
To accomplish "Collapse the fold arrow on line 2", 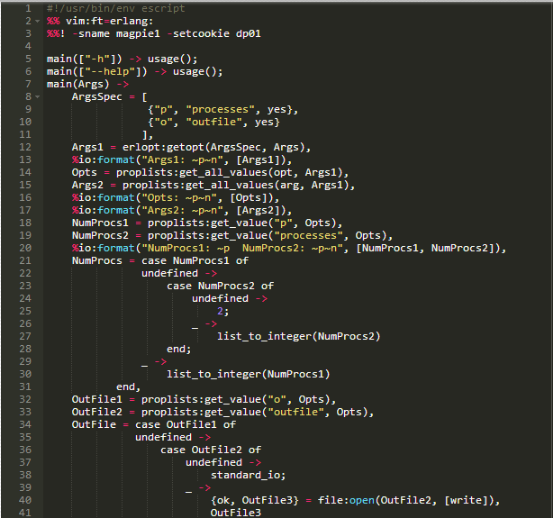I will pyautogui.click(x=37, y=21).
